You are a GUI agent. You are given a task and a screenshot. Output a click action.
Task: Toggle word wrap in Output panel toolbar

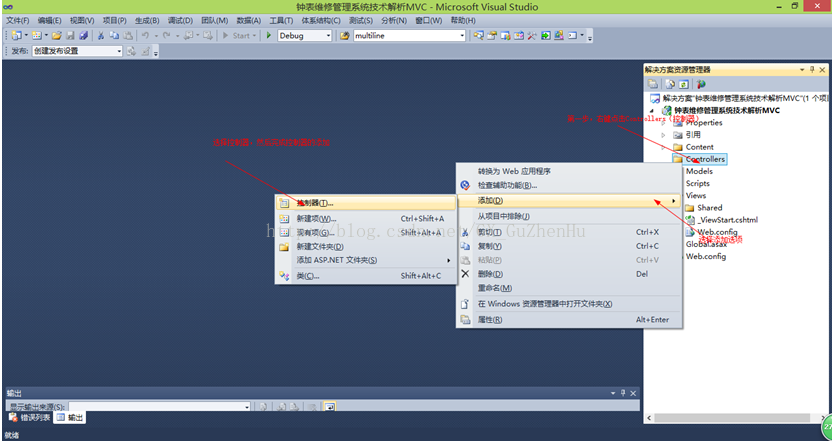[x=330, y=407]
